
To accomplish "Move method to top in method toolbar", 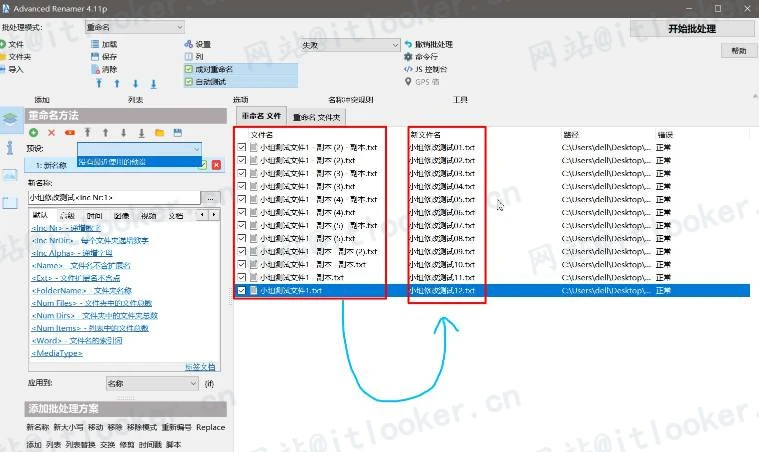I will tap(87, 132).
